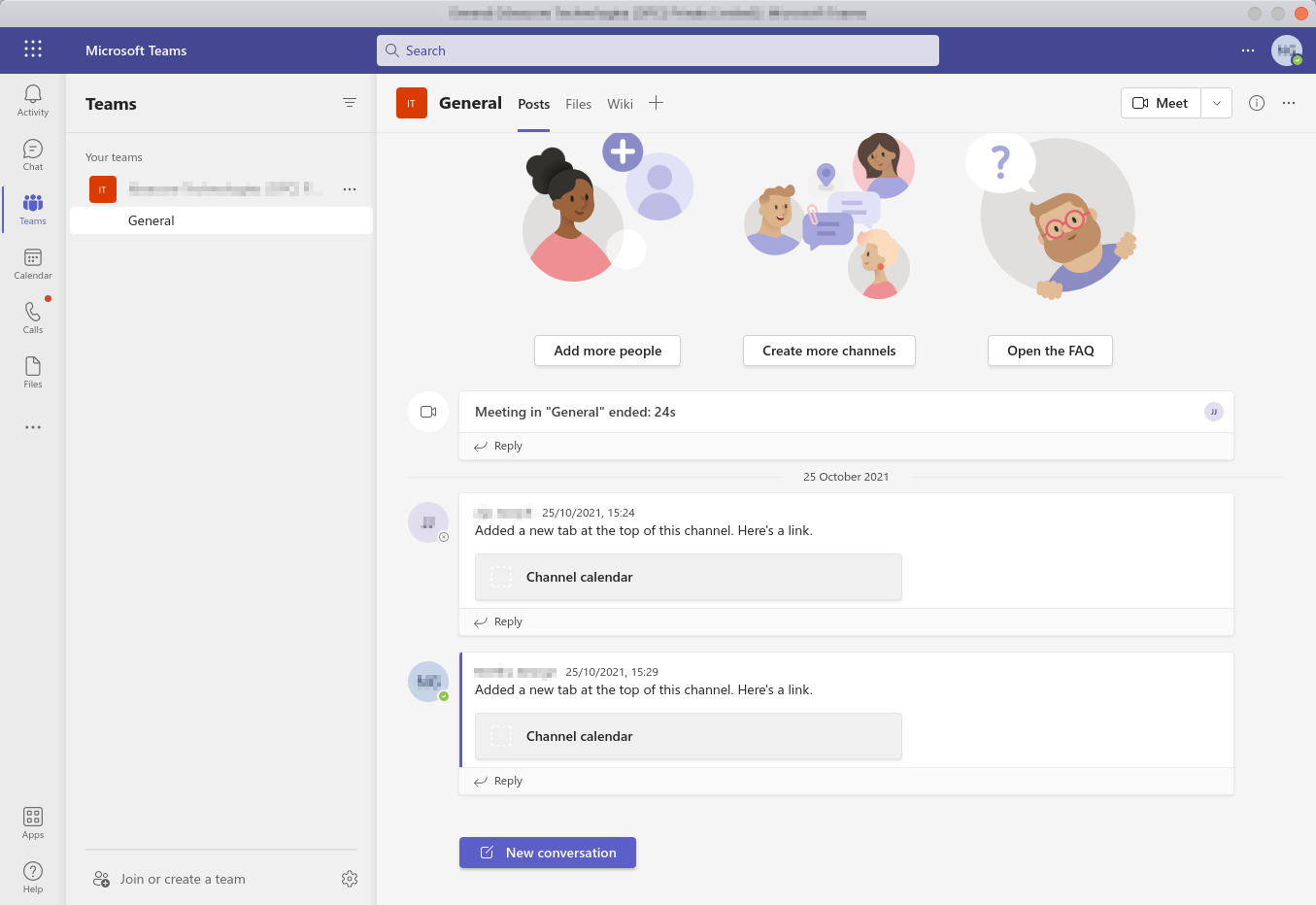The width and height of the screenshot is (1316, 905).
Task: Open more options for the team
Action: click(x=350, y=189)
